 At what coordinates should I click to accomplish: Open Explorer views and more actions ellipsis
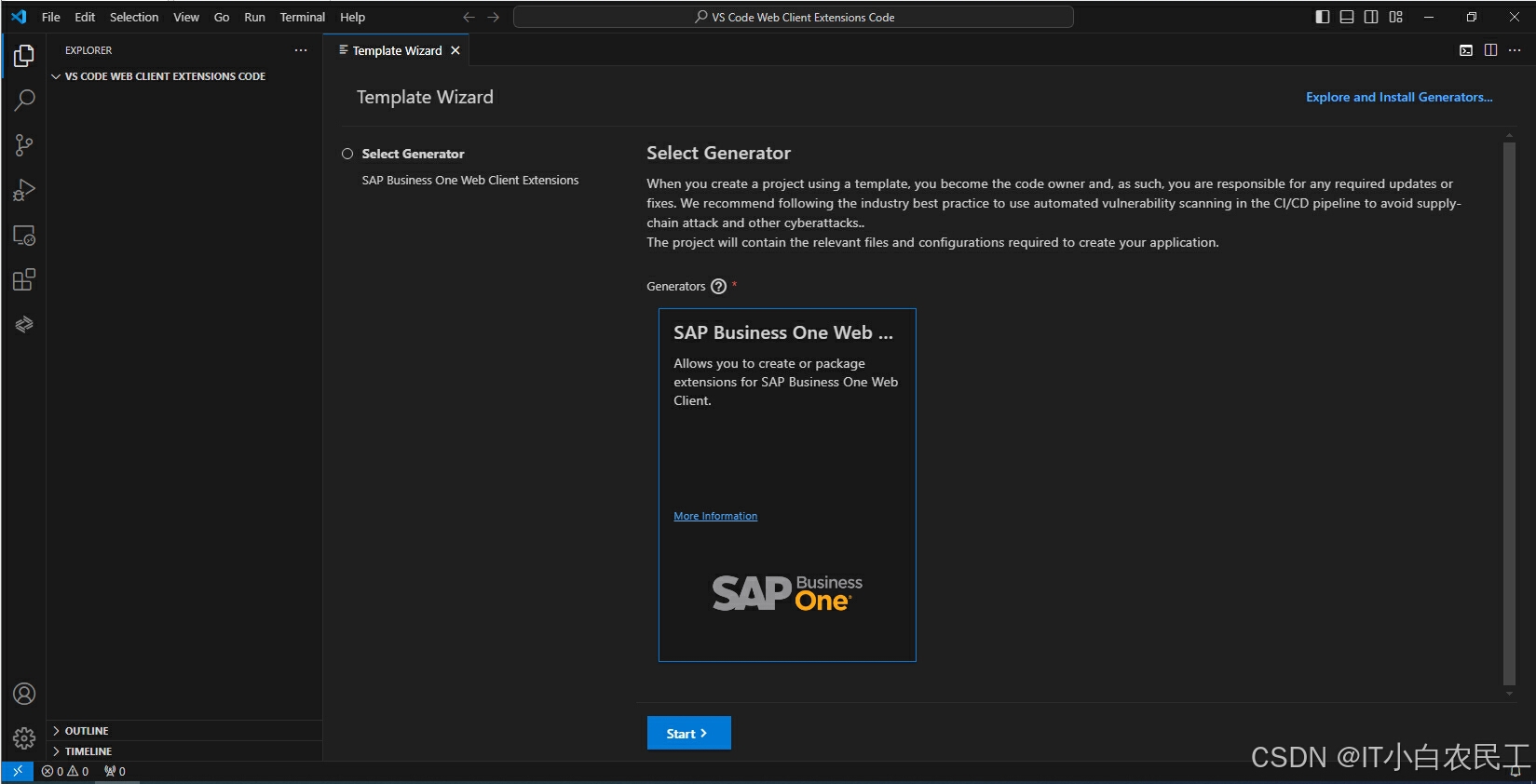[x=301, y=50]
